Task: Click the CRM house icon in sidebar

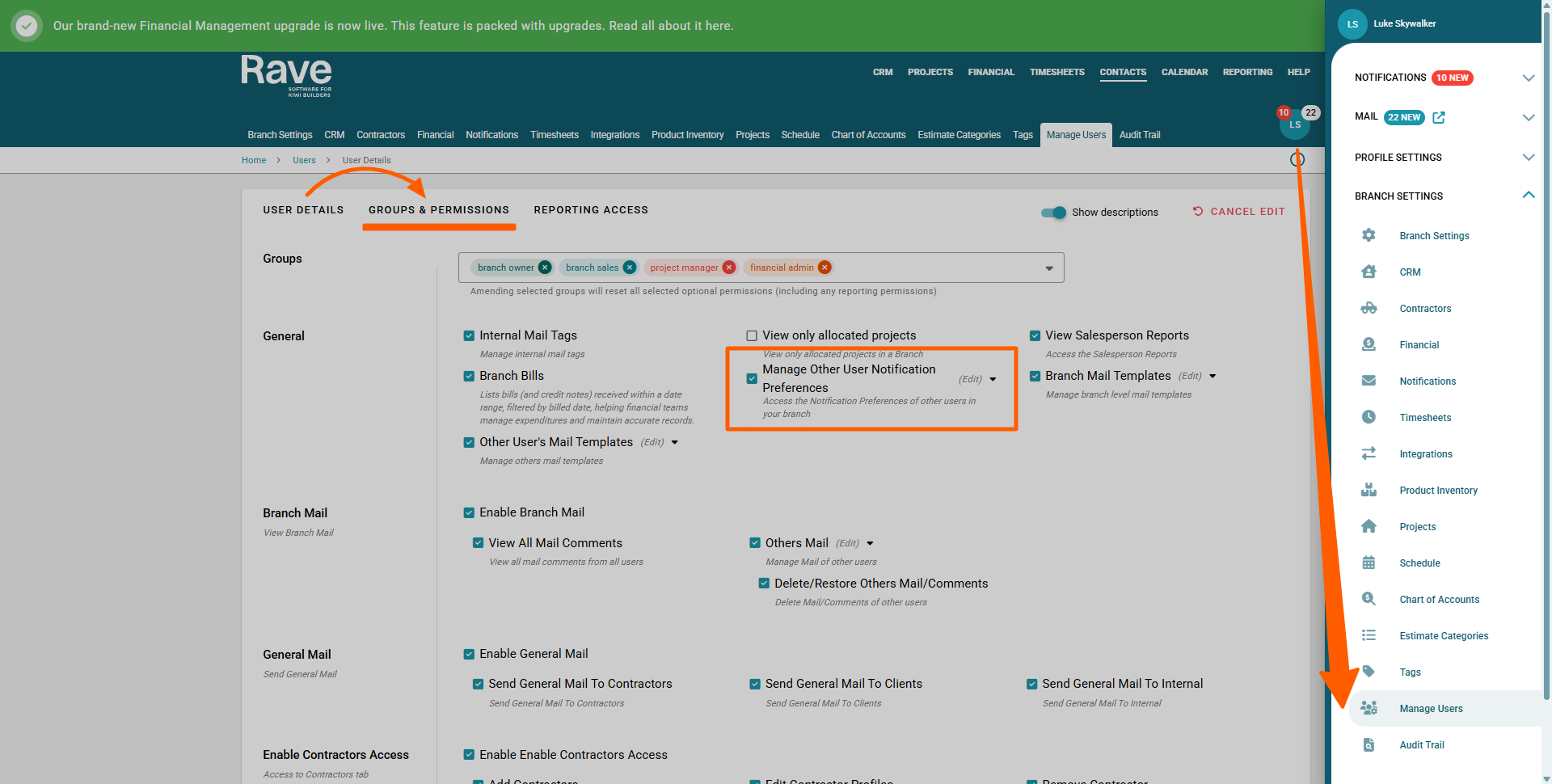Action: click(x=1369, y=272)
